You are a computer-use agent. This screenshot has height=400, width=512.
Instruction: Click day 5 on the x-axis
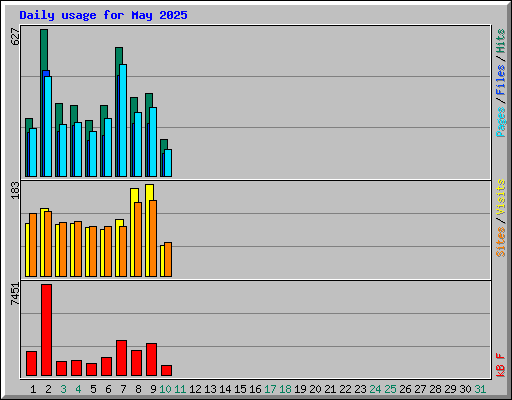pos(93,389)
